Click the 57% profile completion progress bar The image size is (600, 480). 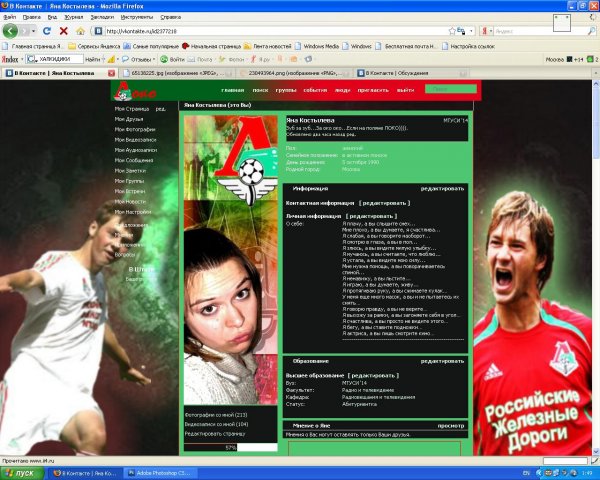click(231, 447)
